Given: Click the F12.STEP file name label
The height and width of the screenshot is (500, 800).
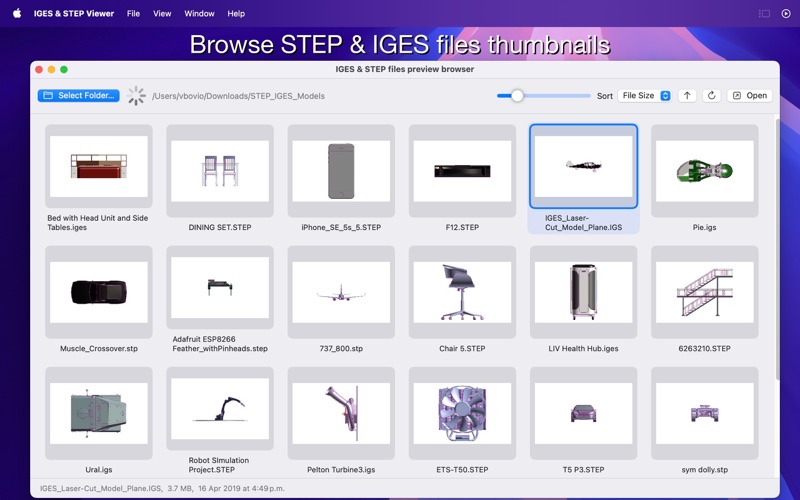Looking at the screenshot, I should [x=462, y=228].
